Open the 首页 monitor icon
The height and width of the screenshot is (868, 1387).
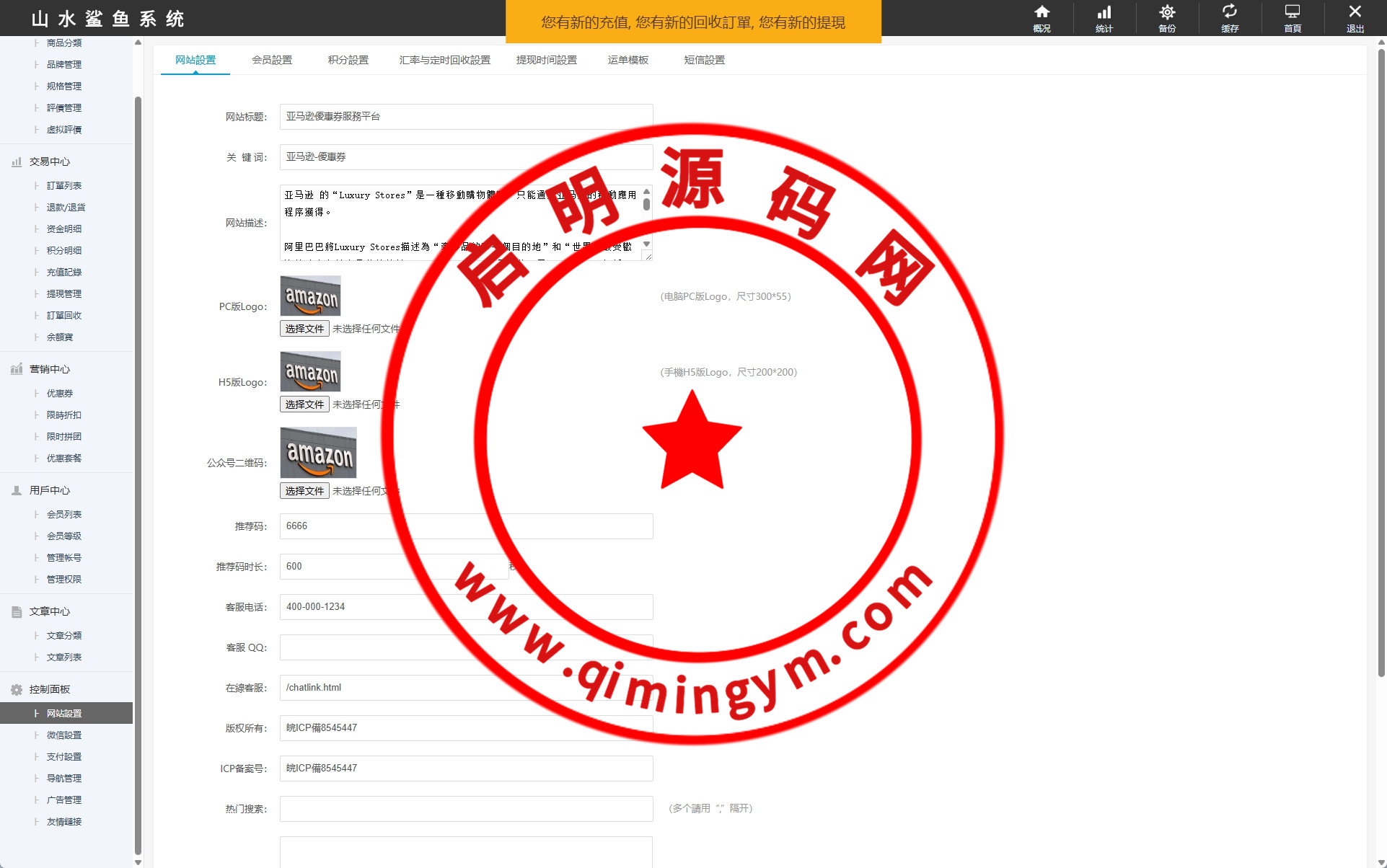click(1293, 12)
